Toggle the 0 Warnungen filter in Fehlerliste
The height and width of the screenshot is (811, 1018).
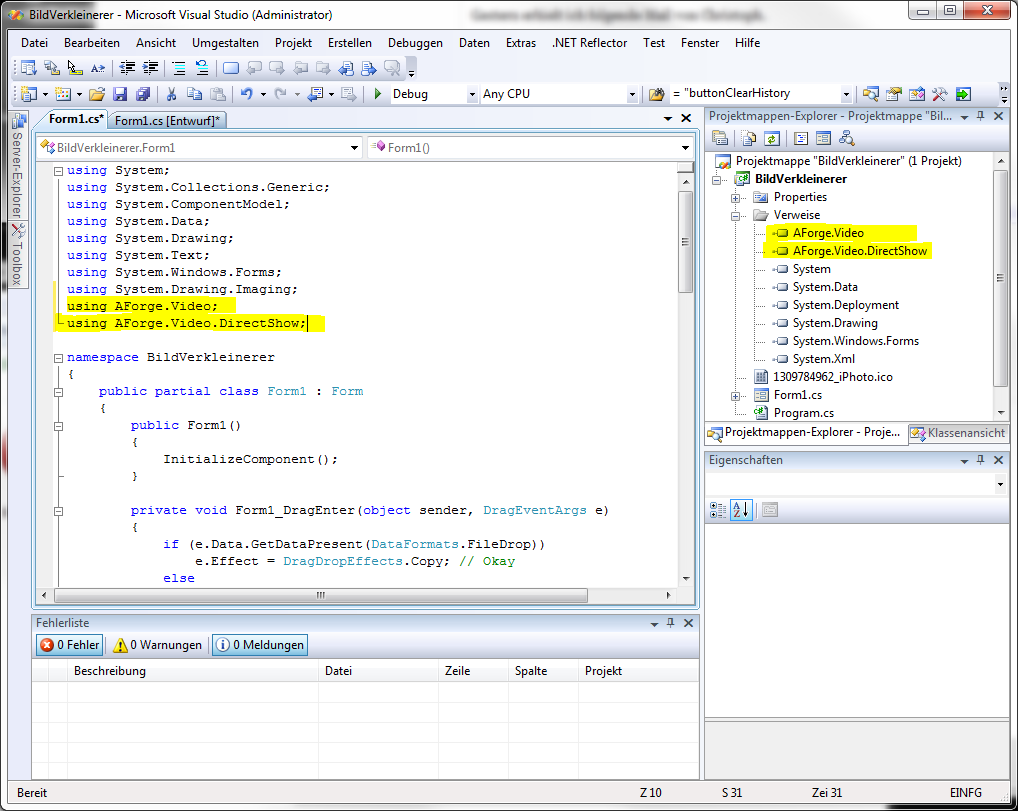click(x=156, y=644)
